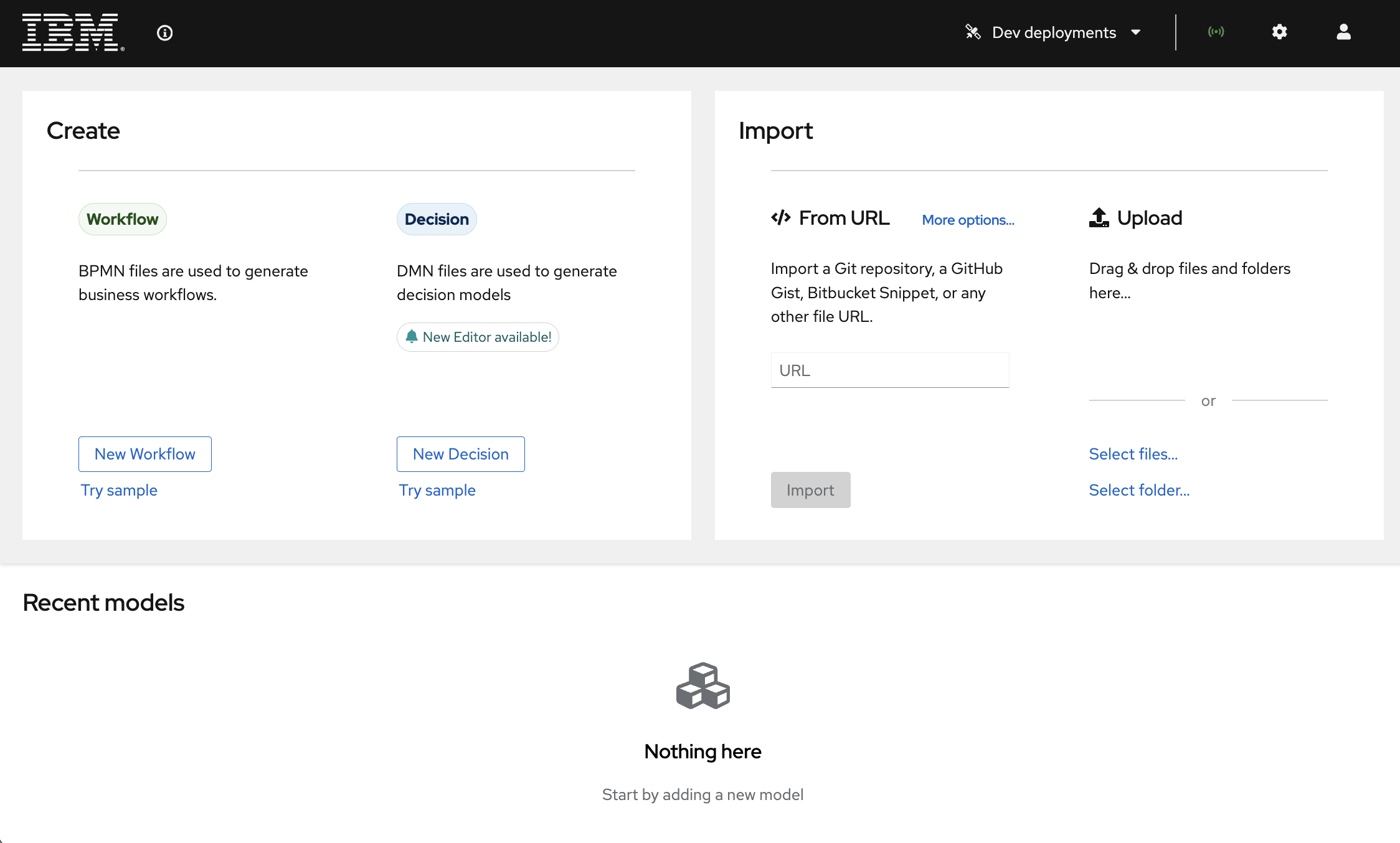Click the From URL code icon
Image resolution: width=1400 pixels, height=843 pixels.
[x=781, y=218]
